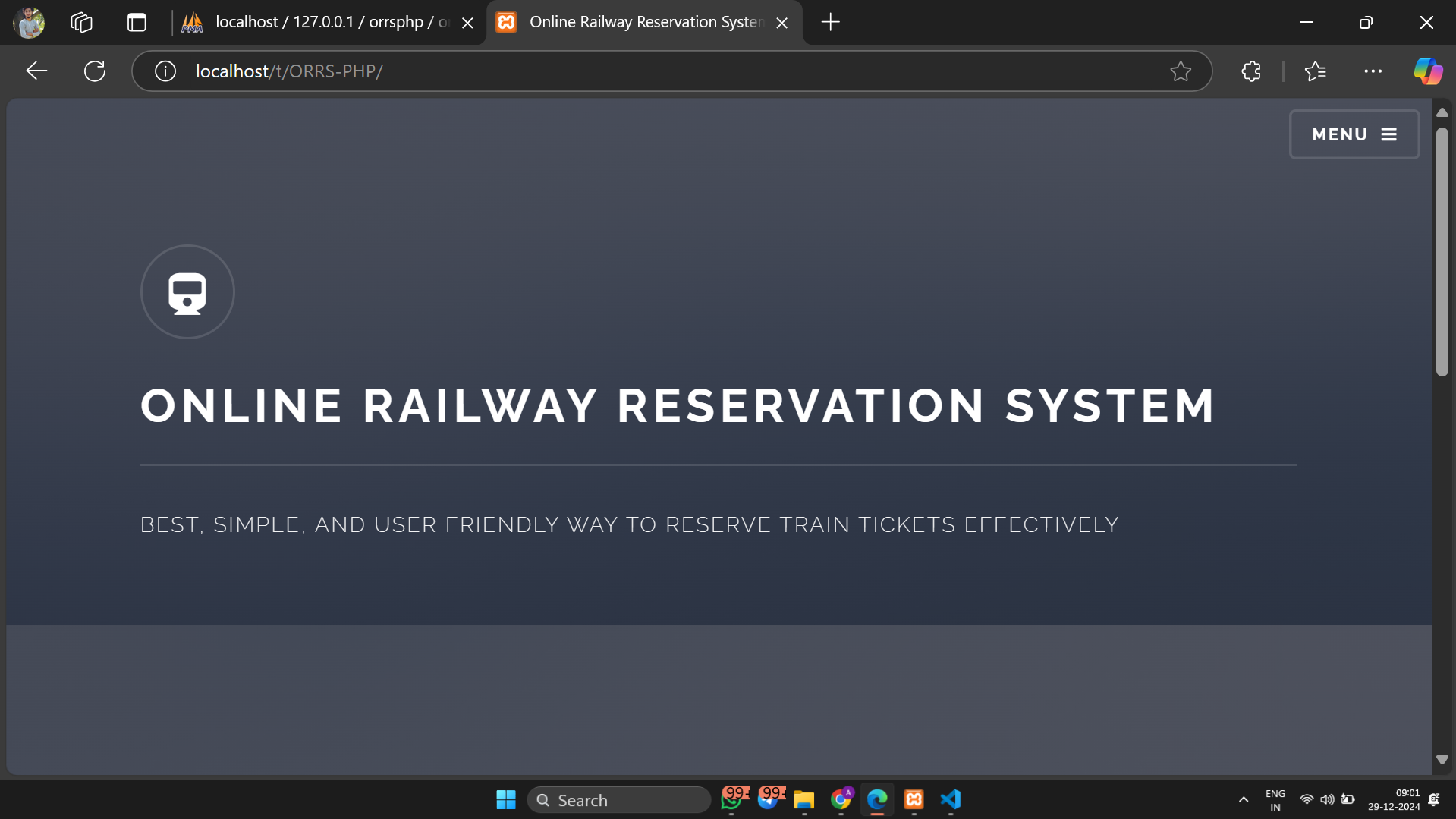Reload the current page
The image size is (1456, 819).
click(x=94, y=71)
